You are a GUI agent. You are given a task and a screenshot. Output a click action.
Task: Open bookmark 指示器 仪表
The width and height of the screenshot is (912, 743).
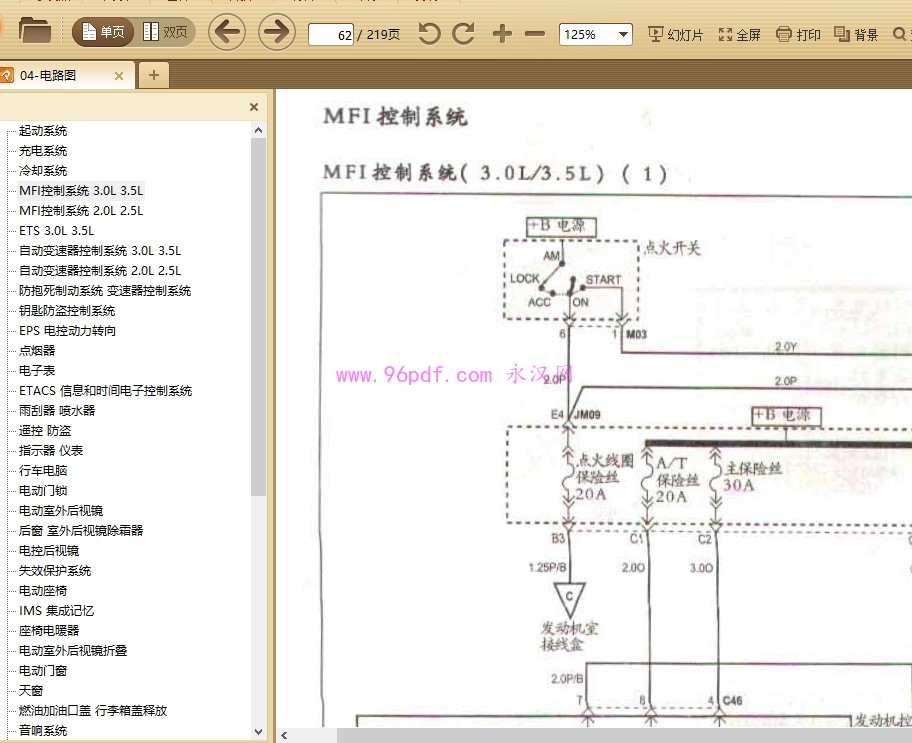[51, 450]
